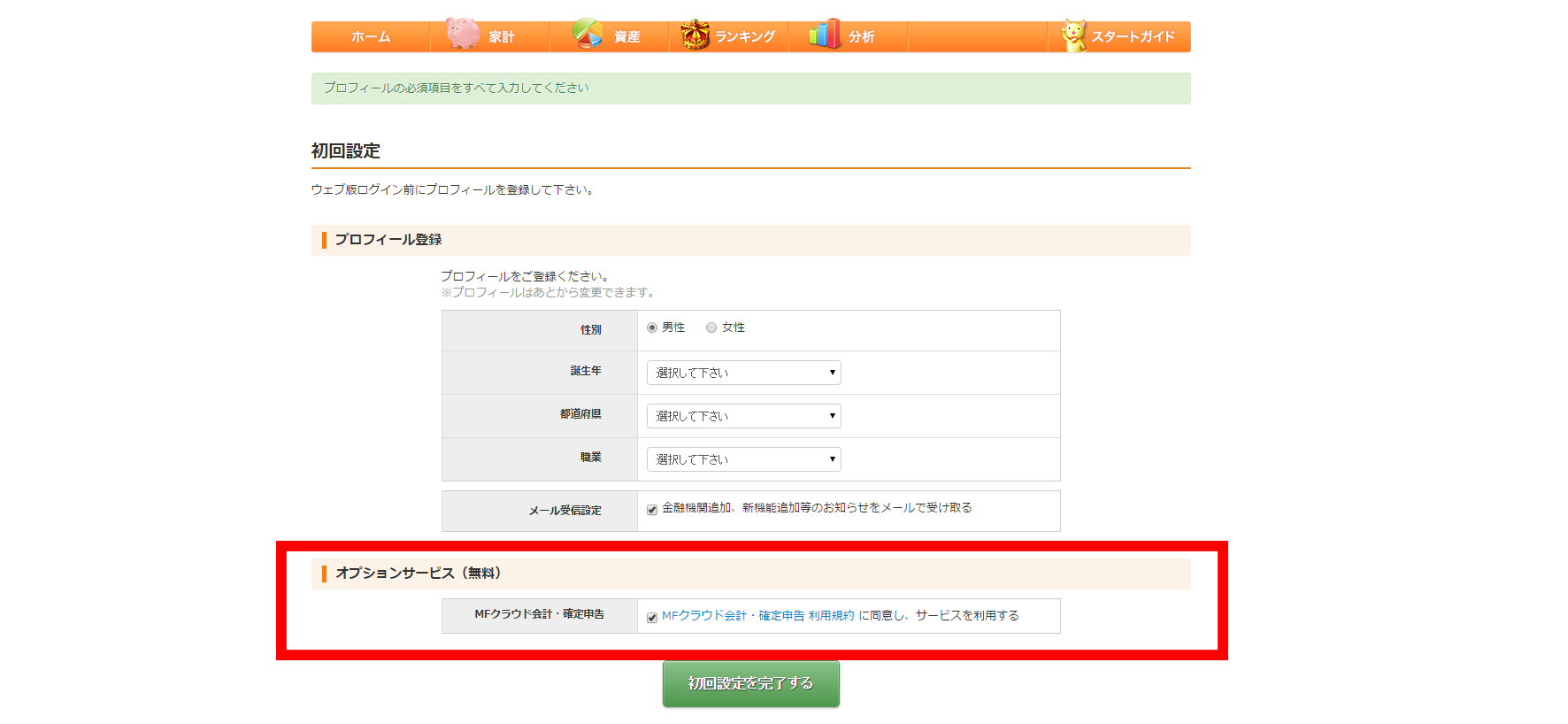Open the 誕生年 dropdown
Viewport: 1568px width, 724px height.
point(743,373)
